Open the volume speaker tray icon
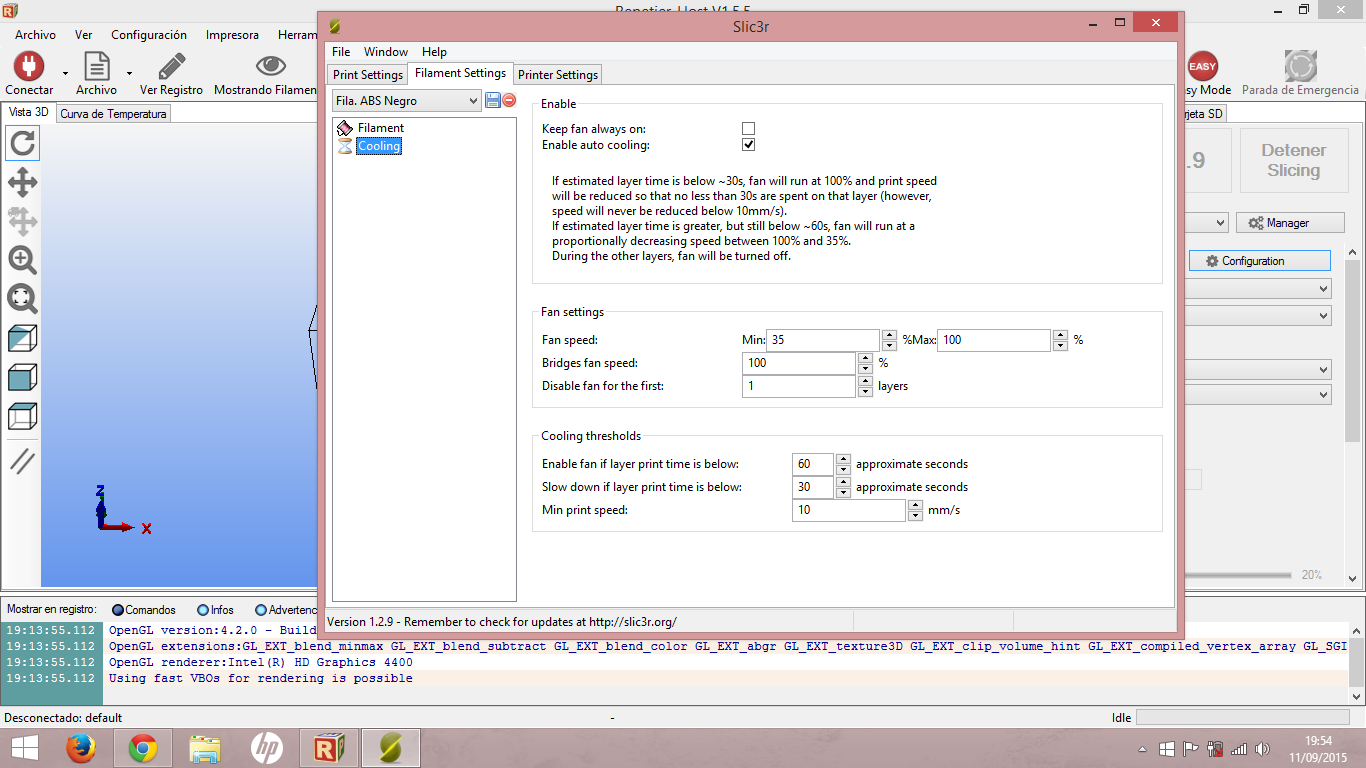The image size is (1366, 768). pos(1262,748)
